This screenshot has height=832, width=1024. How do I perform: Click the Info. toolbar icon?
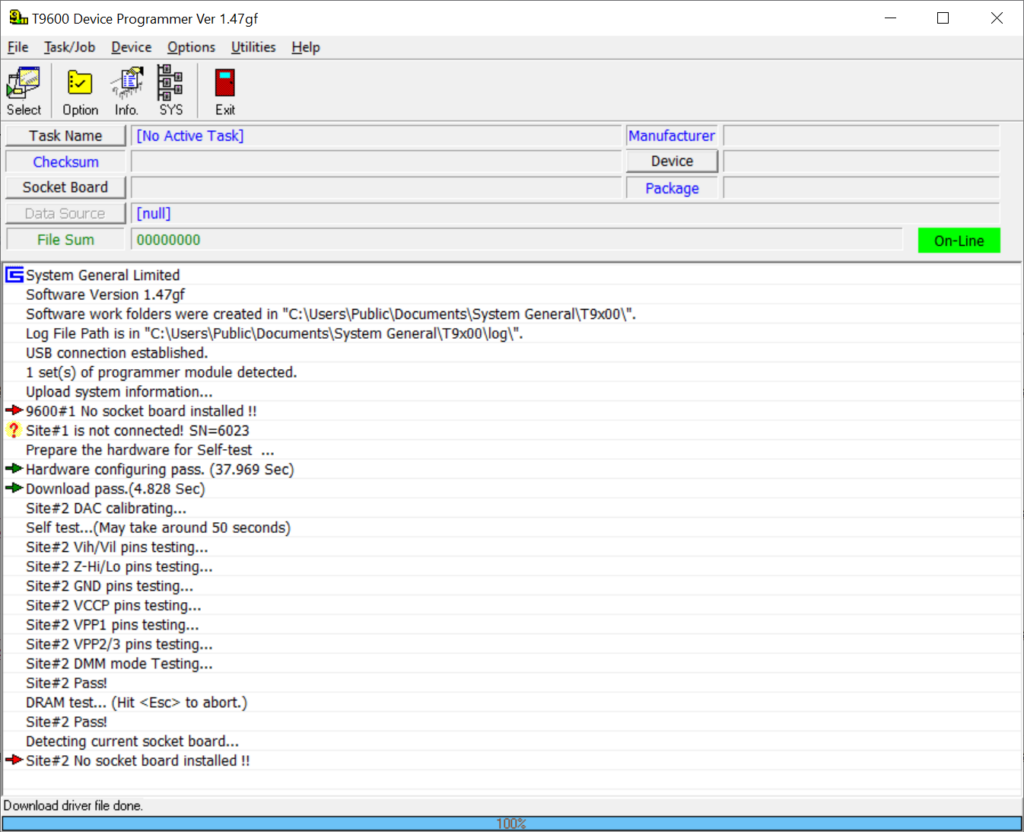(127, 91)
